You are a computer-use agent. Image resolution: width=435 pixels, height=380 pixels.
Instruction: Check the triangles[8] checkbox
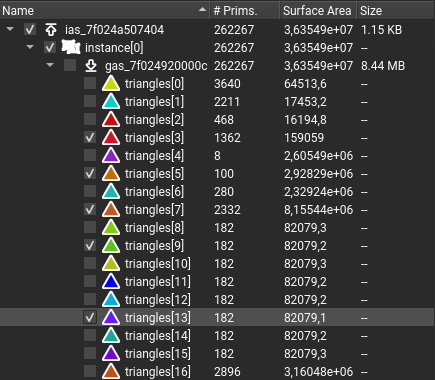point(90,227)
